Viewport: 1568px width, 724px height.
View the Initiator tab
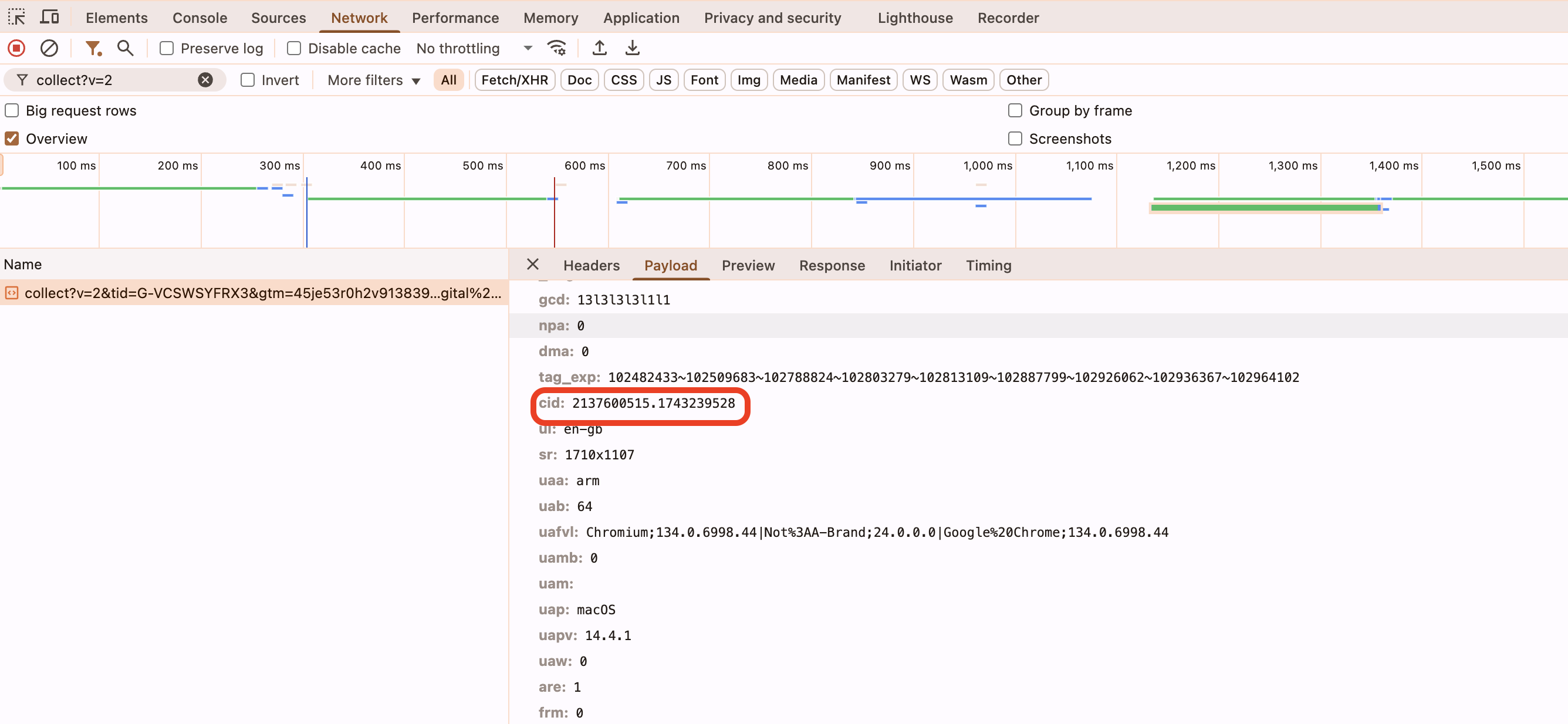tap(915, 265)
